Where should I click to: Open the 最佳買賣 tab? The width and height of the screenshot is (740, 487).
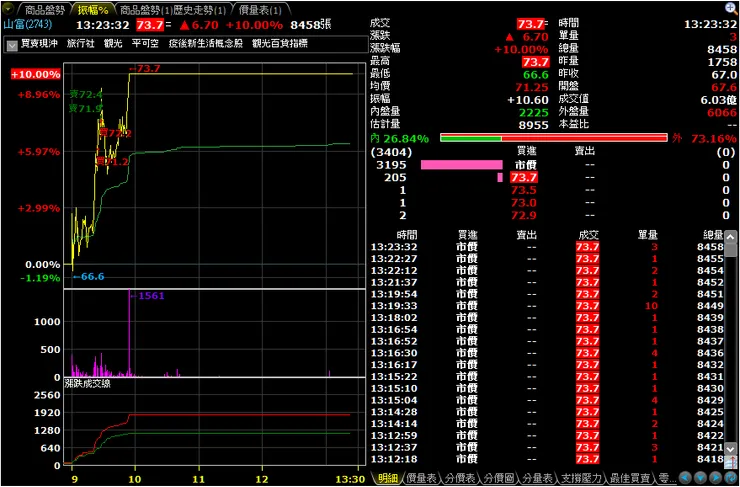click(x=631, y=478)
